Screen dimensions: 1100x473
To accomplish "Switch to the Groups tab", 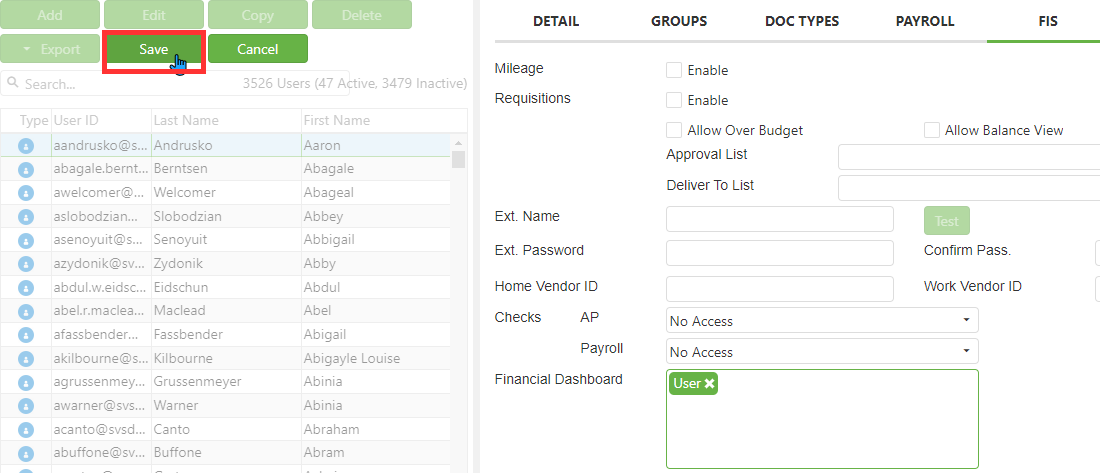I will tap(679, 21).
